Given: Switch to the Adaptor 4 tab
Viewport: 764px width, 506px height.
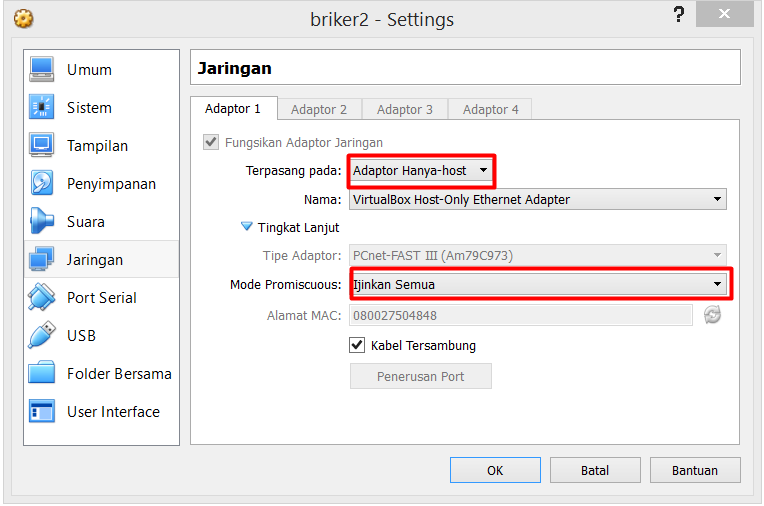Looking at the screenshot, I should pyautogui.click(x=490, y=109).
